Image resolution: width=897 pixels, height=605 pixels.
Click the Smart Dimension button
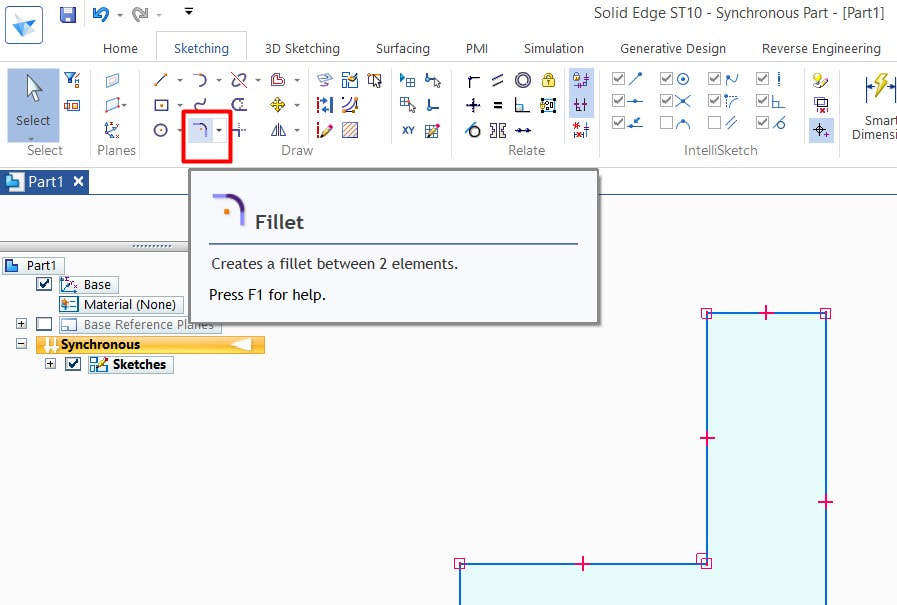coord(878,105)
